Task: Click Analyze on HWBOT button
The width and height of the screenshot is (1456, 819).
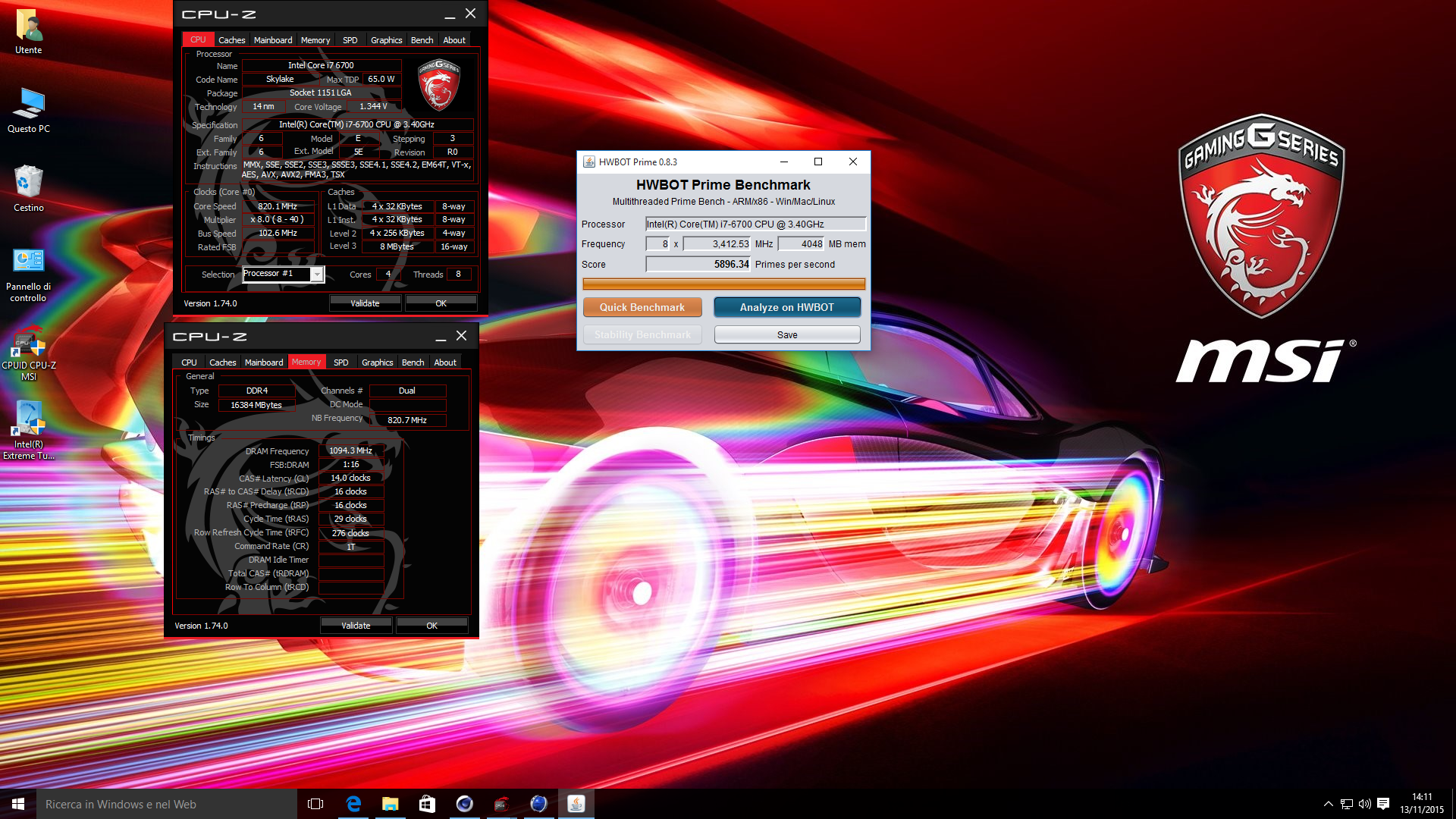Action: click(787, 307)
